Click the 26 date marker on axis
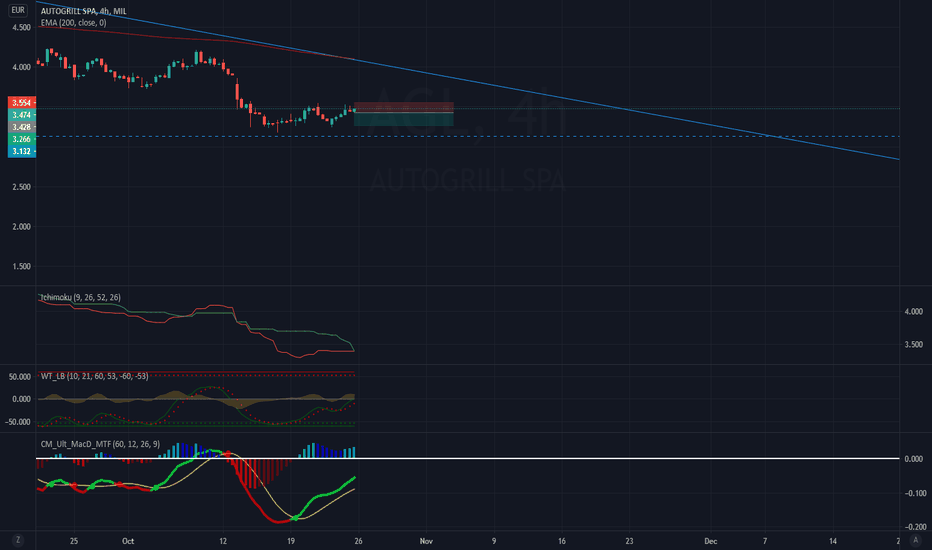932x550 pixels. tap(358, 541)
